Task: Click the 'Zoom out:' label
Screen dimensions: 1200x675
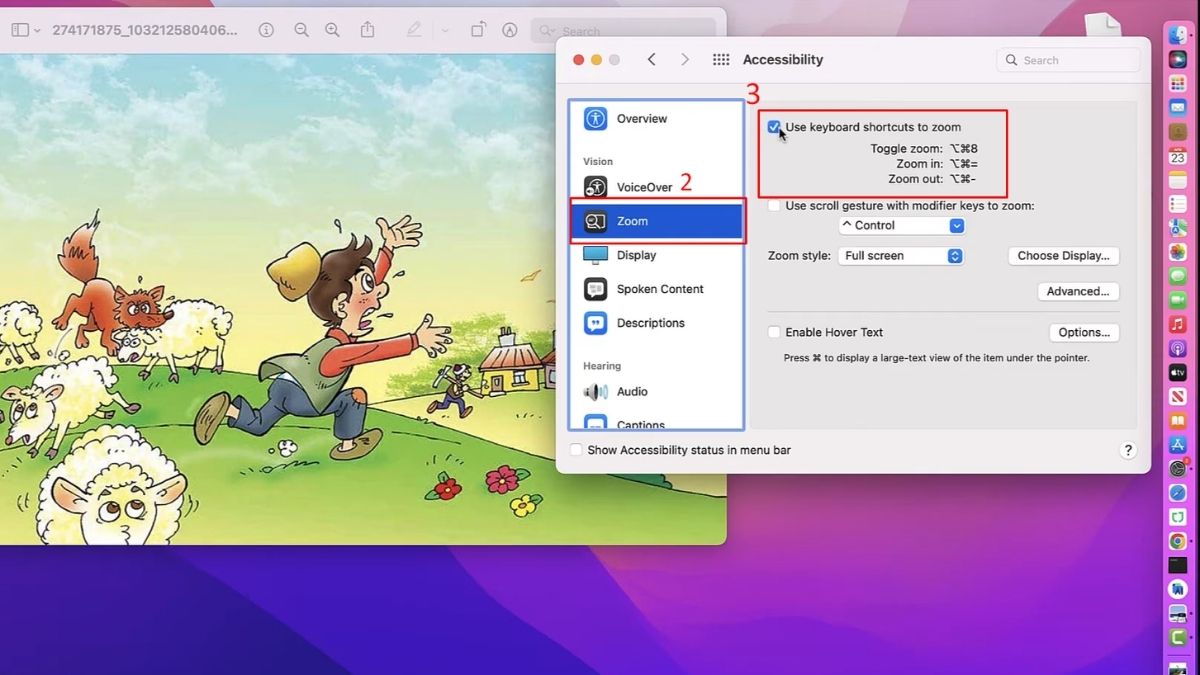Action: tap(915, 180)
